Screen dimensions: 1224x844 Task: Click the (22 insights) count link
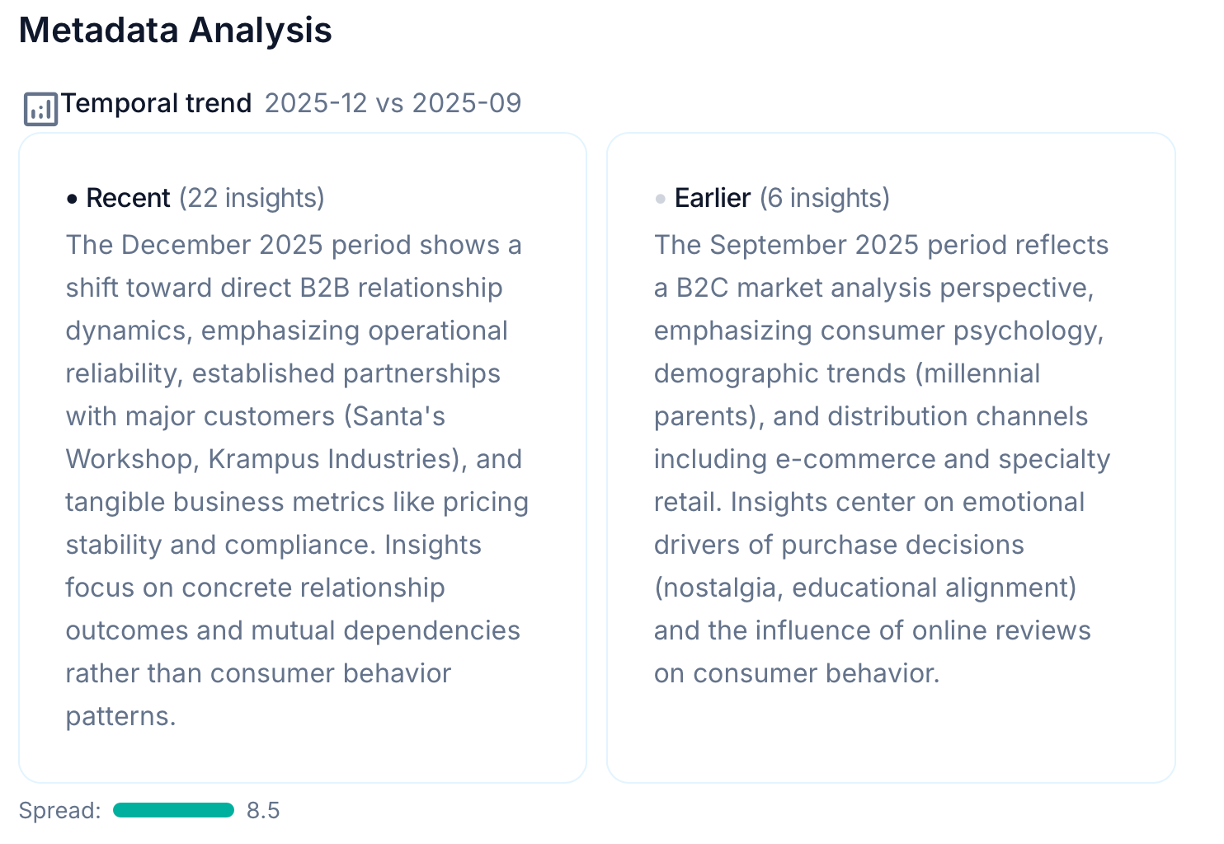coord(252,199)
